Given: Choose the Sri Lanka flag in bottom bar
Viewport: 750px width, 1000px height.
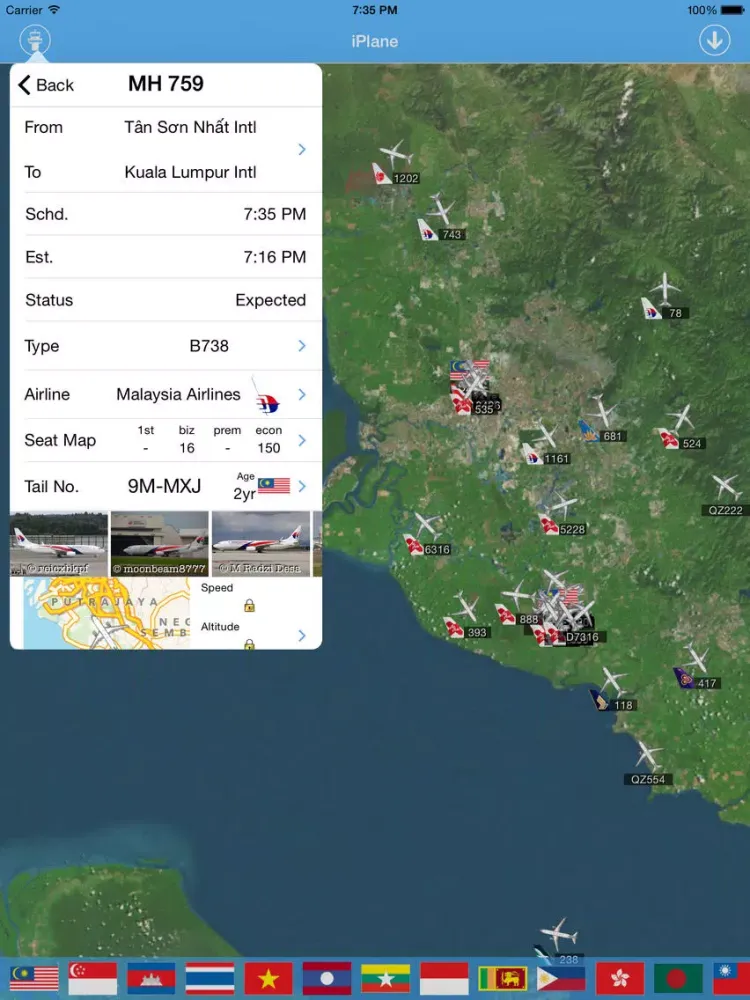Looking at the screenshot, I should click(x=503, y=978).
